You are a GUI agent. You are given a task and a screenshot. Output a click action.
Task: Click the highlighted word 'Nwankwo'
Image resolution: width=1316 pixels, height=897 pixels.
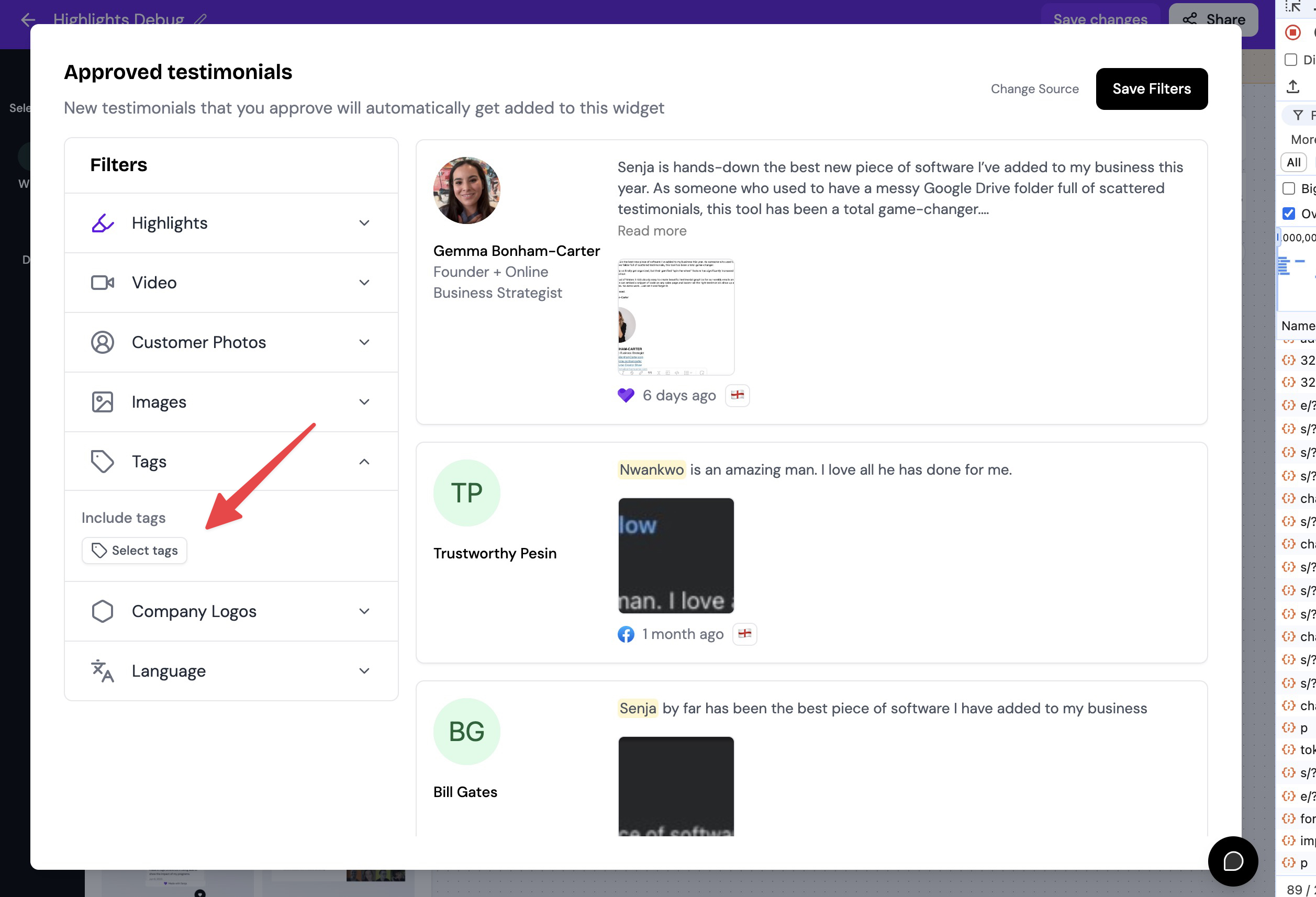652,469
